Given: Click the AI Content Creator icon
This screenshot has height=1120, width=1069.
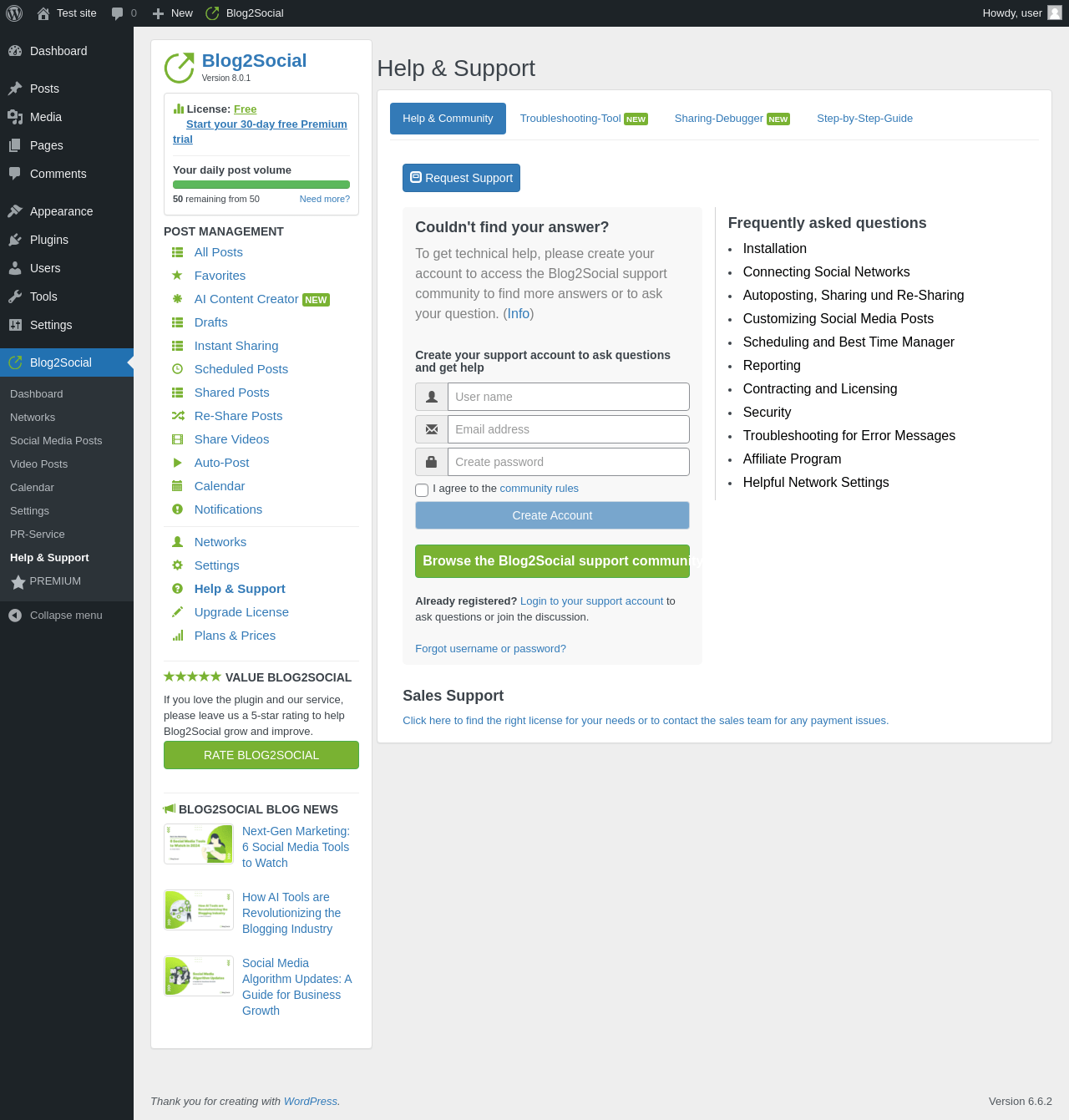Looking at the screenshot, I should [x=177, y=299].
